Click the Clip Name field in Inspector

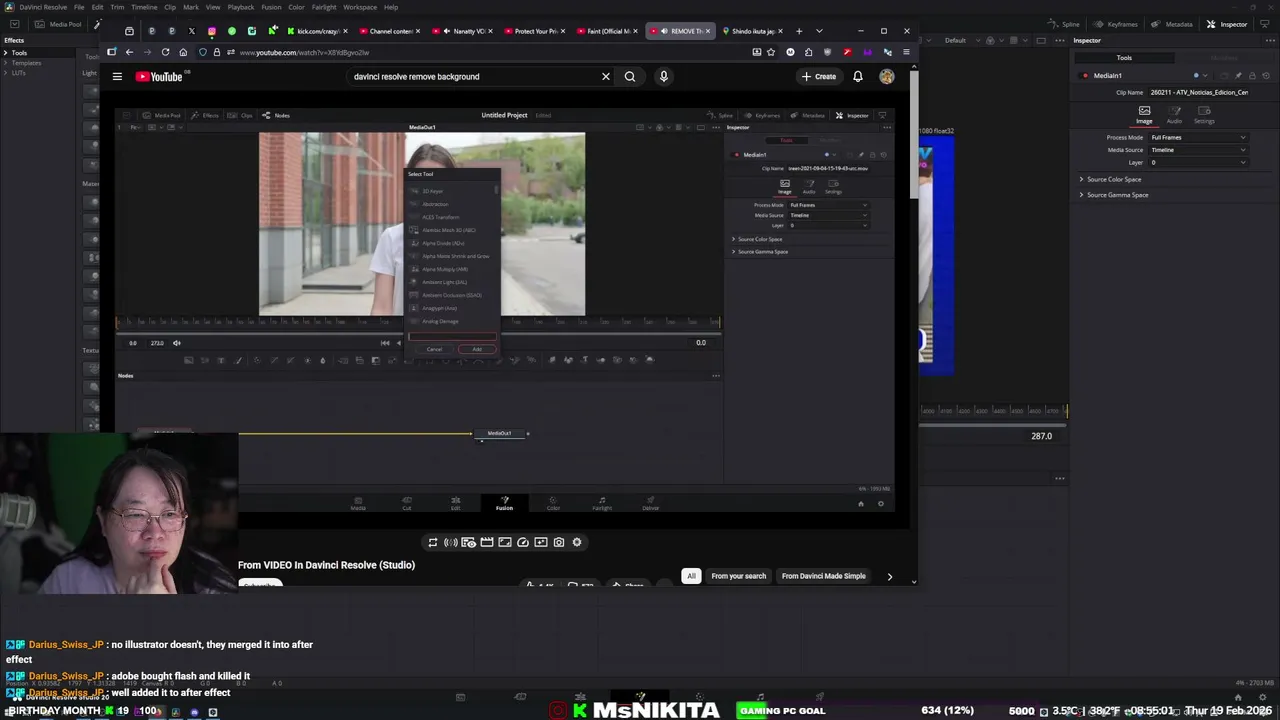pos(1199,92)
